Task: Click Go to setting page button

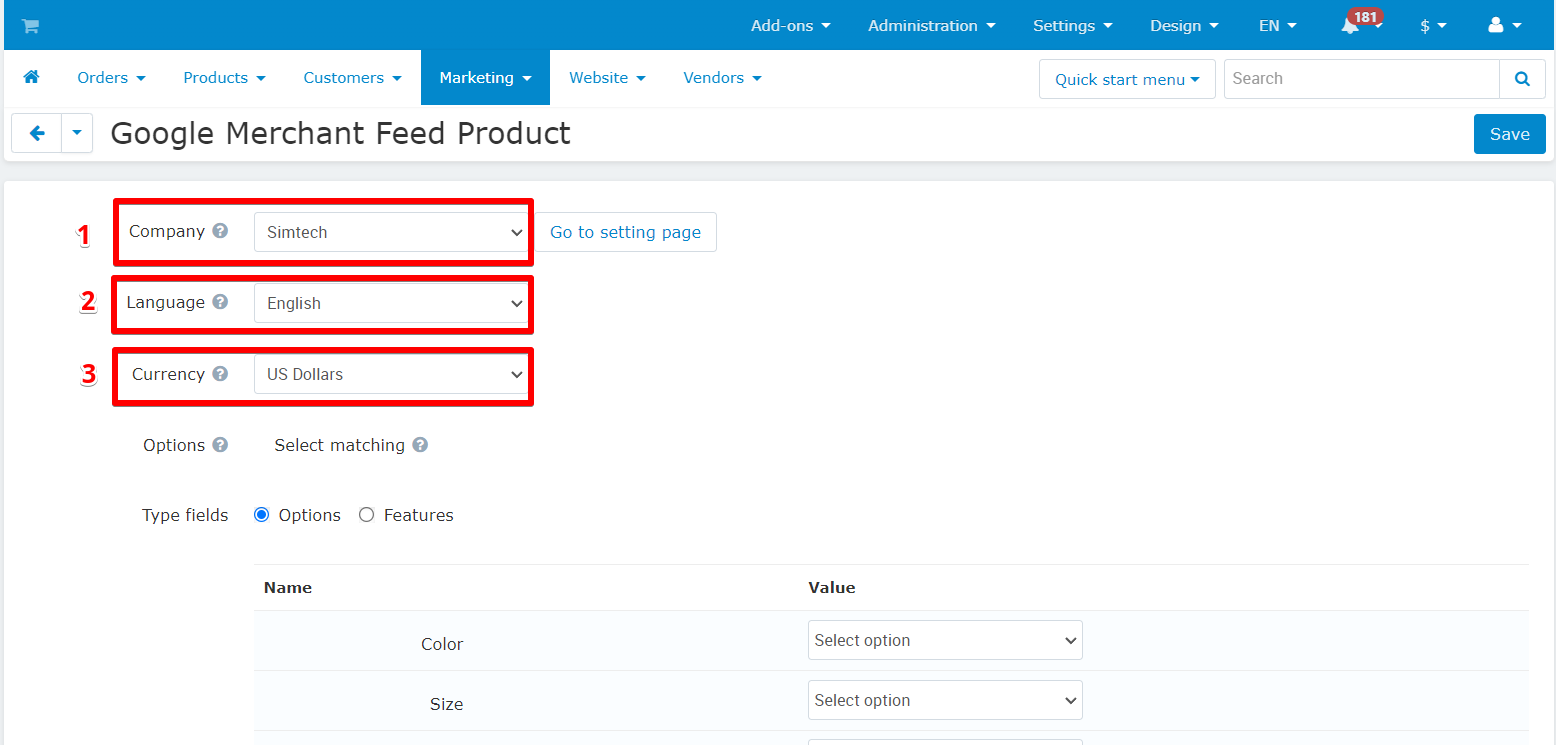Action: [x=625, y=232]
